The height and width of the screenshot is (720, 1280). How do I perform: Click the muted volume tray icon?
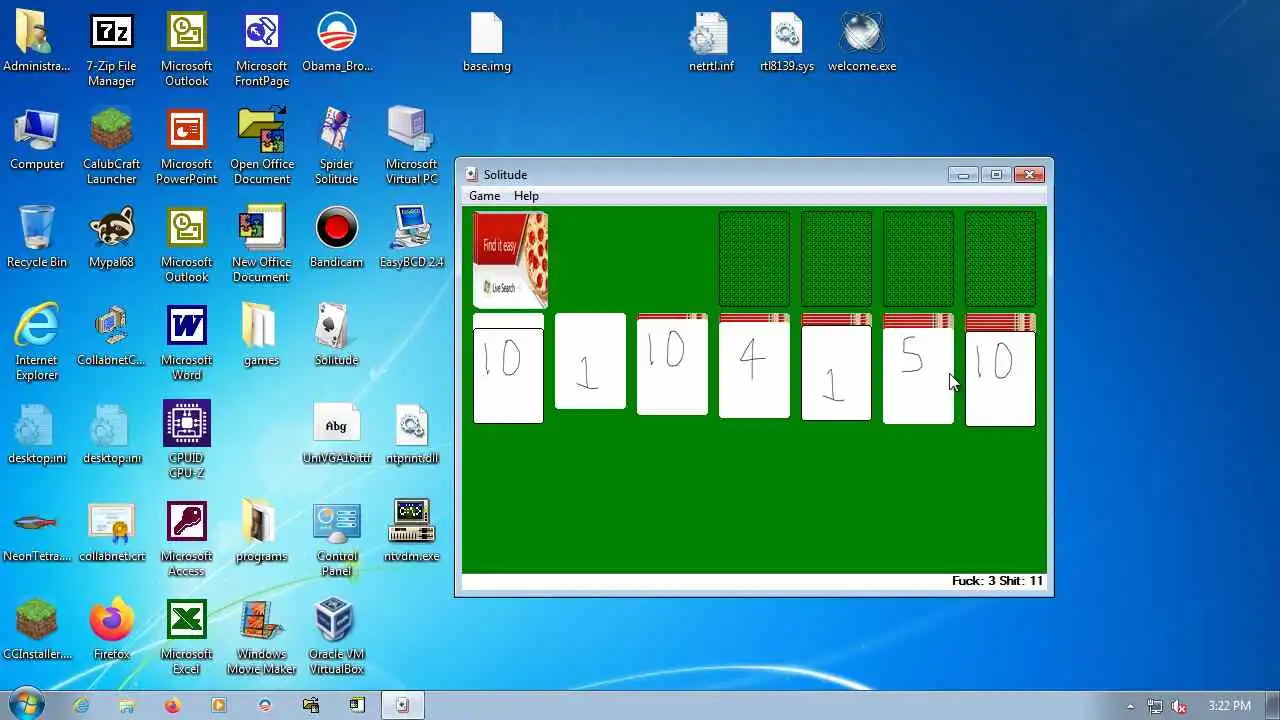tap(1179, 706)
